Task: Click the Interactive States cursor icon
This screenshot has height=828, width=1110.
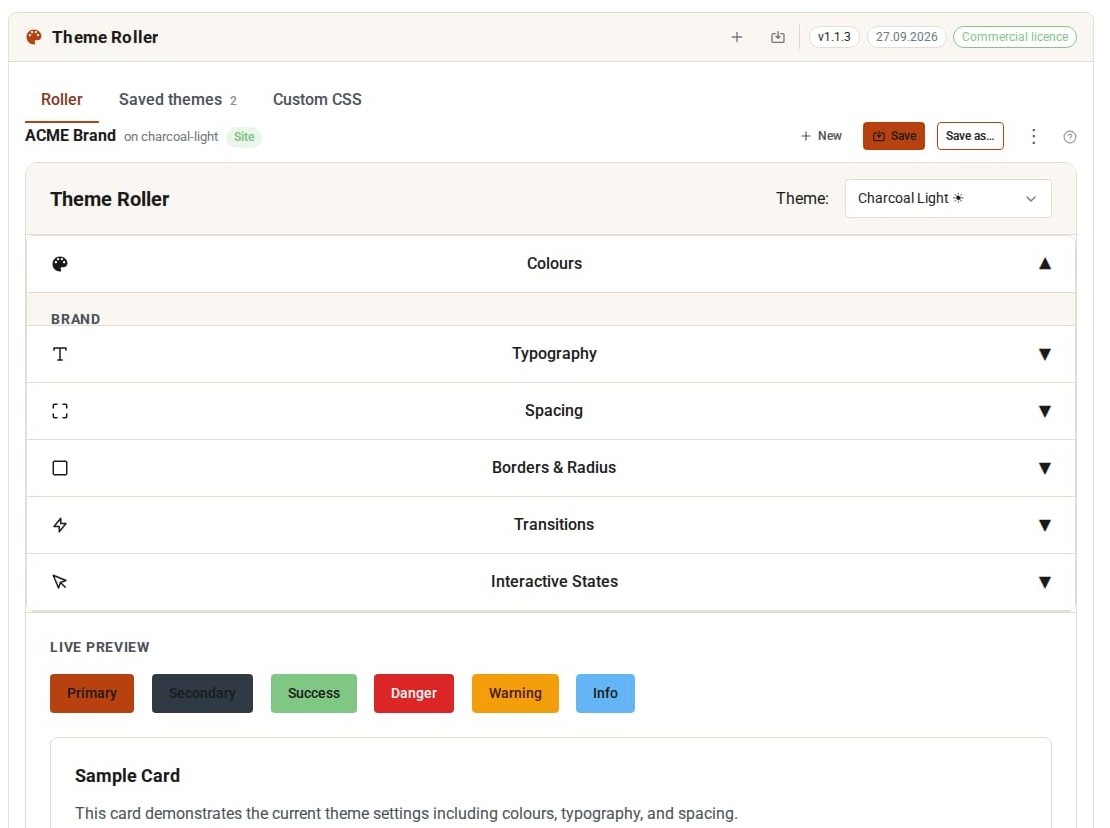Action: [x=60, y=582]
